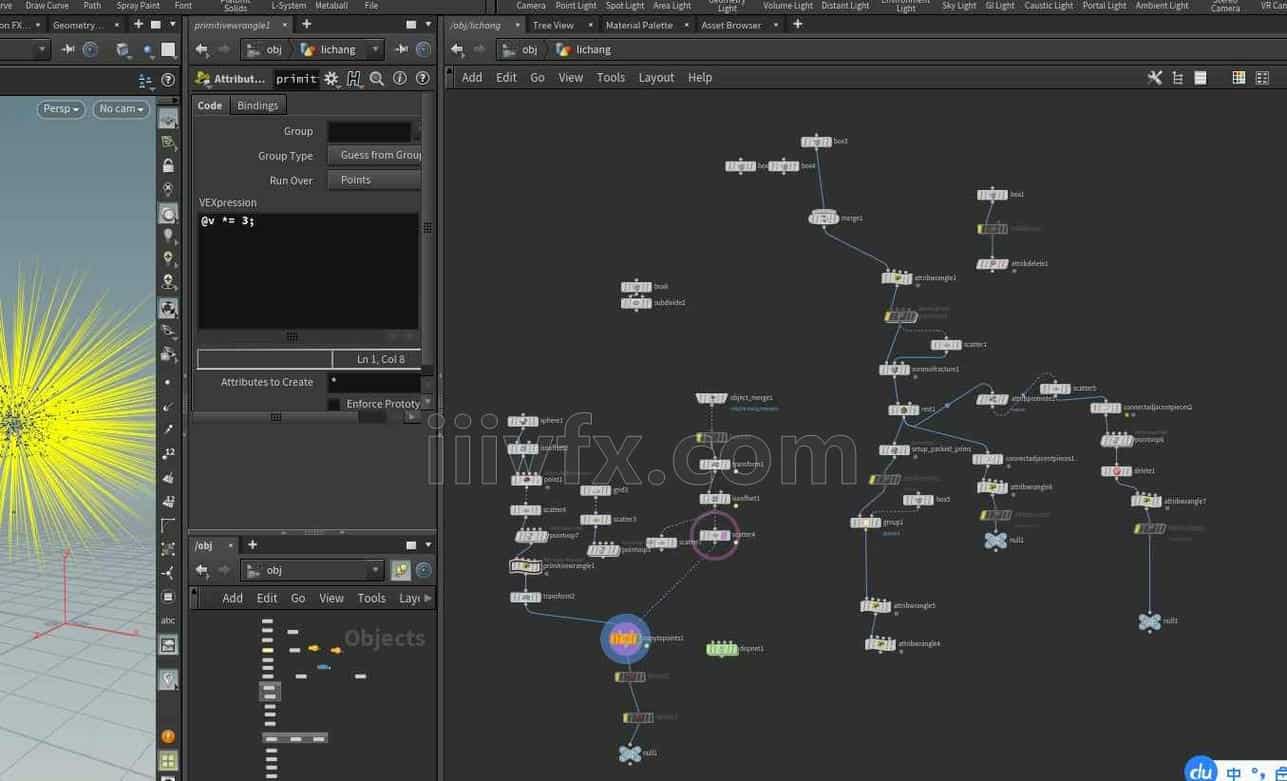Viewport: 1287px width, 781px height.
Task: Open viewport display options menu icon
Action: [147, 81]
